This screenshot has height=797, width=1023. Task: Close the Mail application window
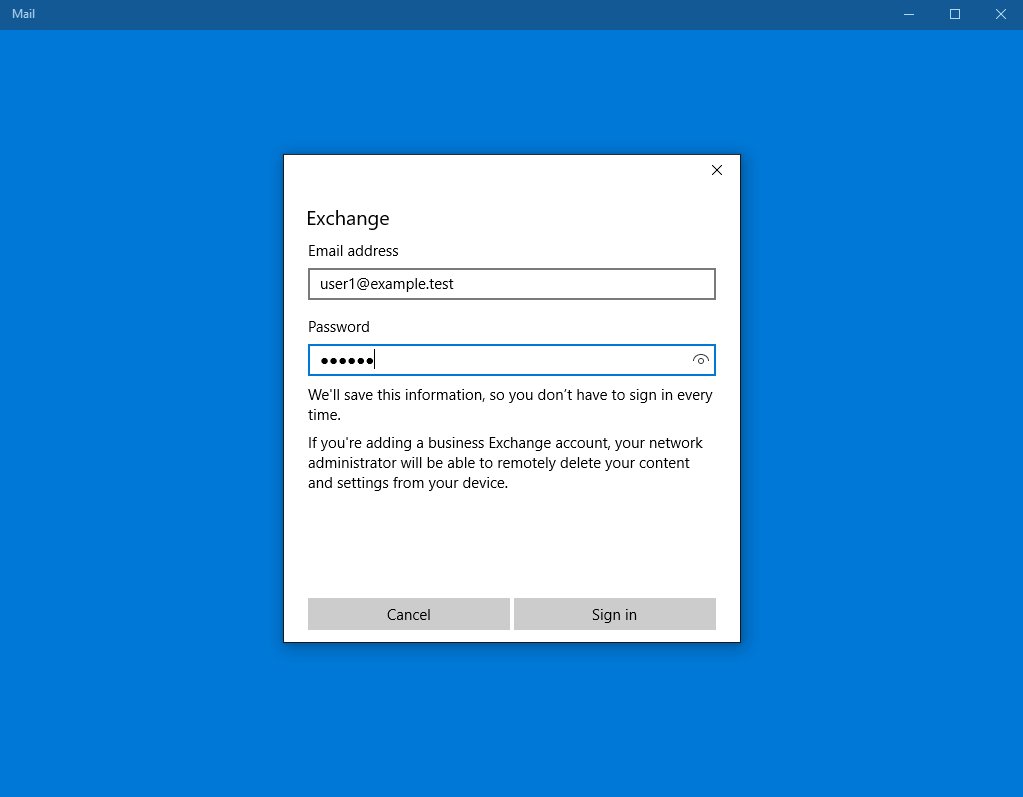[1000, 14]
